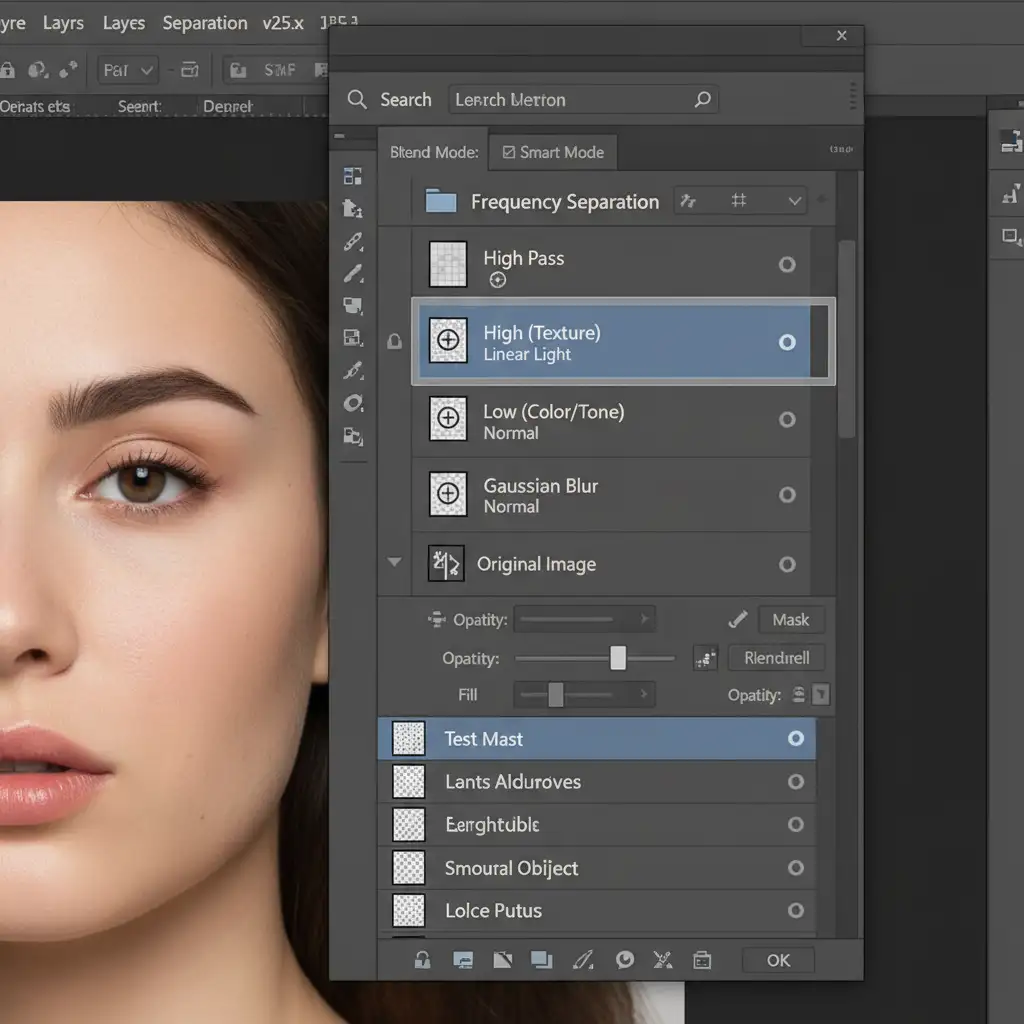The height and width of the screenshot is (1024, 1024).
Task: Click the crossed tools icon in bottom toolbar
Action: coord(662,961)
